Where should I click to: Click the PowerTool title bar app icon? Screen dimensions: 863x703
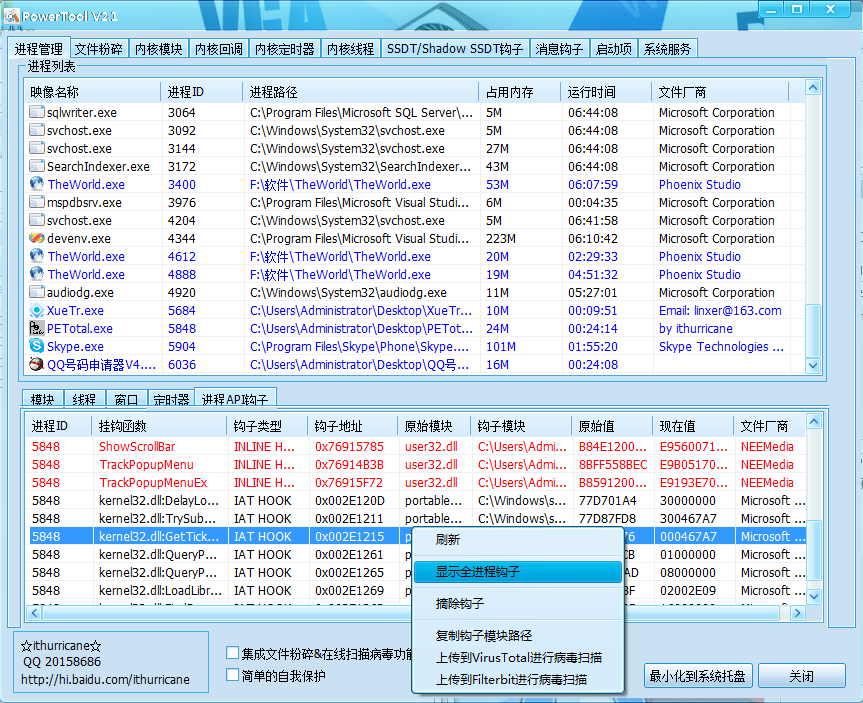tap(12, 16)
